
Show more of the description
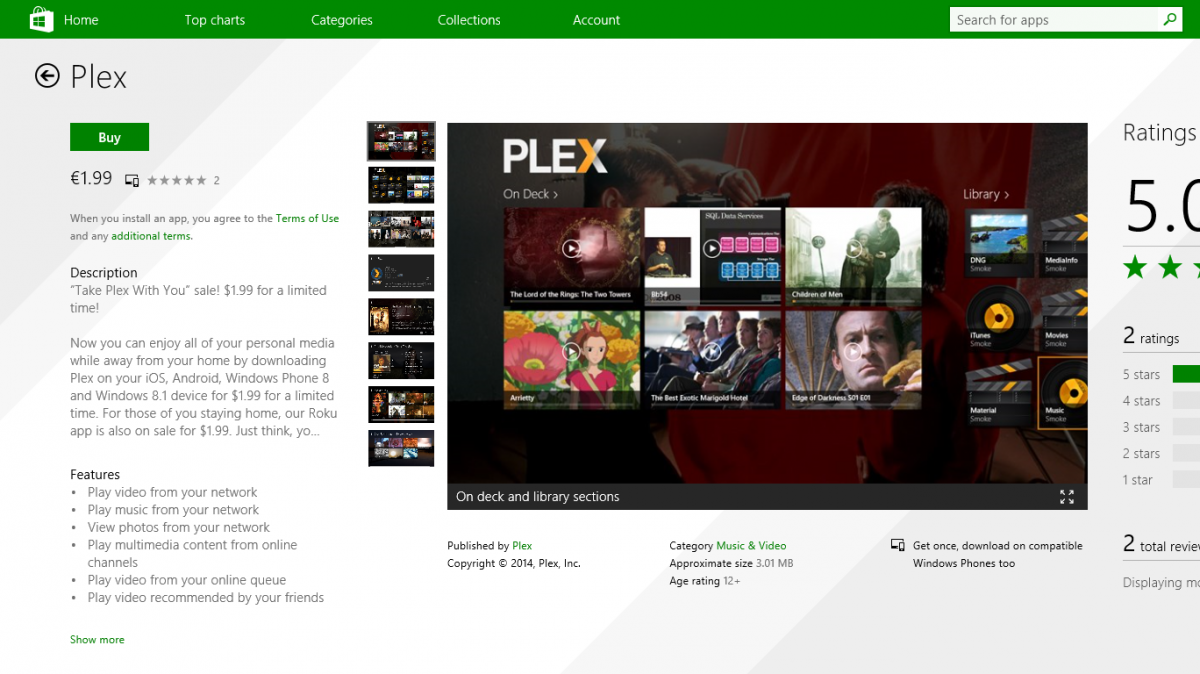point(97,639)
